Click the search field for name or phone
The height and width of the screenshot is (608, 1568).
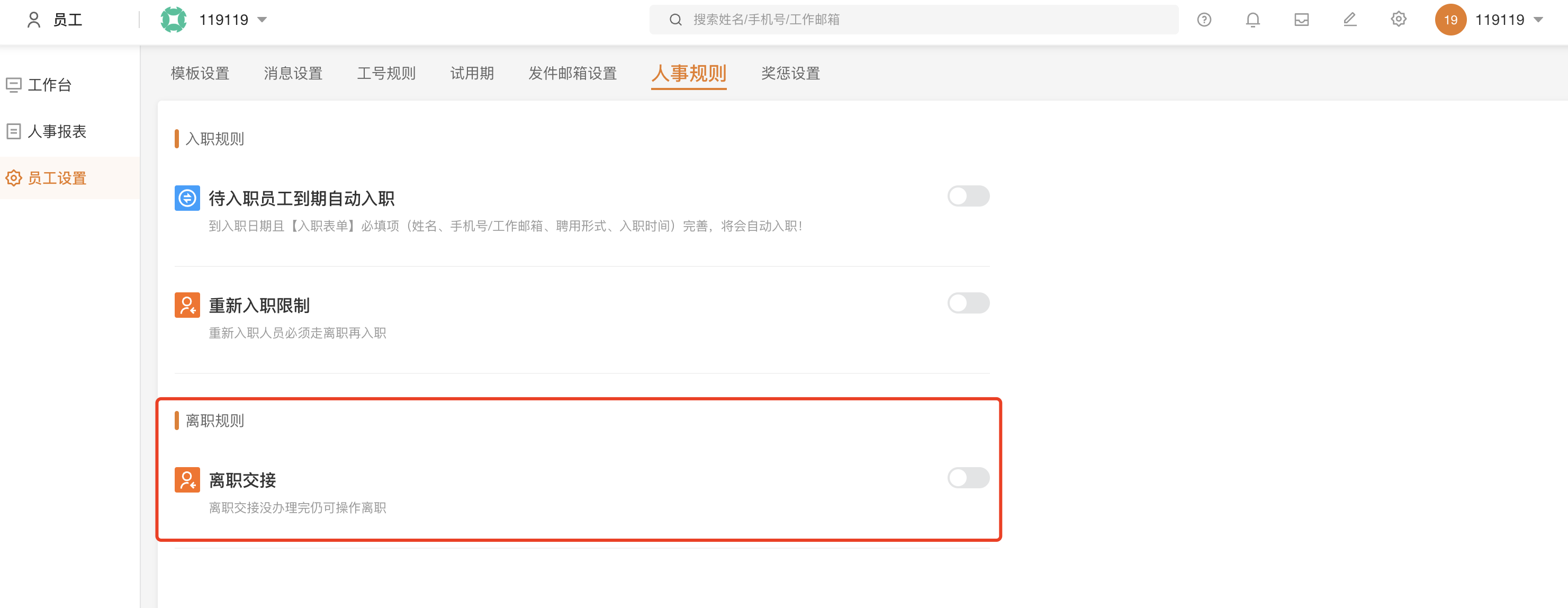pos(914,20)
